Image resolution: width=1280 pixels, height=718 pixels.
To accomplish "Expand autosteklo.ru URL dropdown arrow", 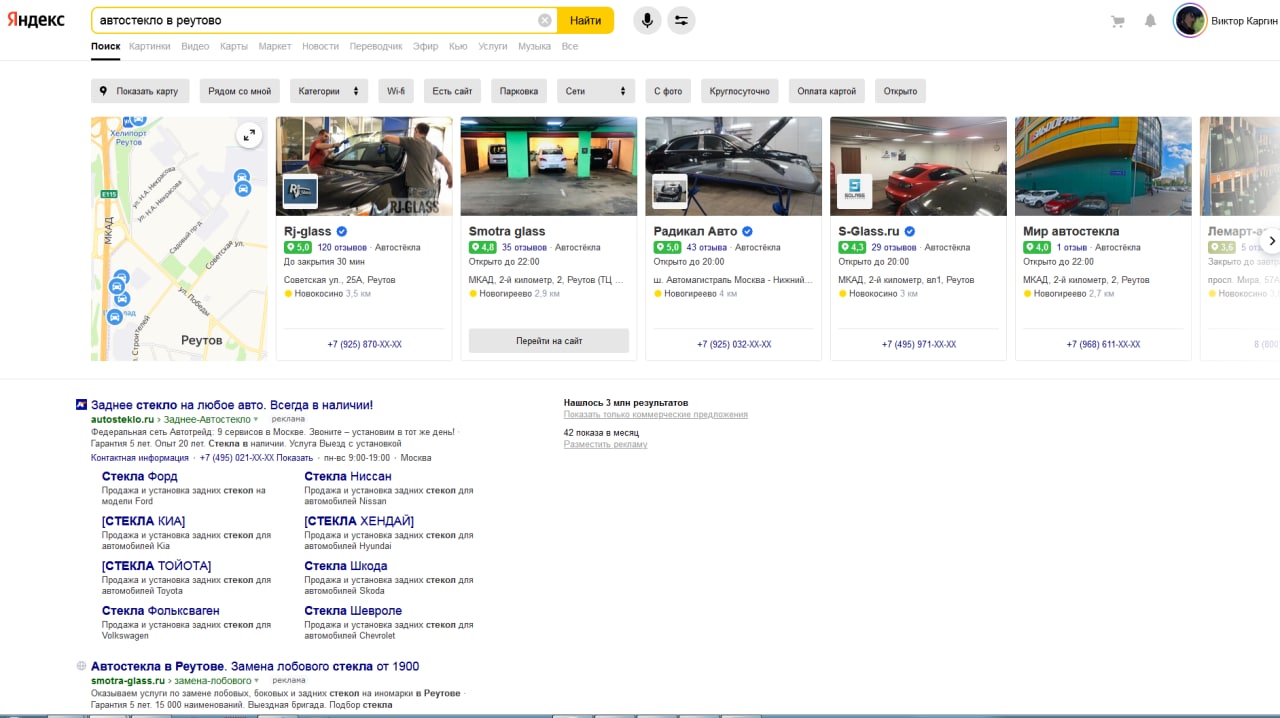I will point(256,420).
